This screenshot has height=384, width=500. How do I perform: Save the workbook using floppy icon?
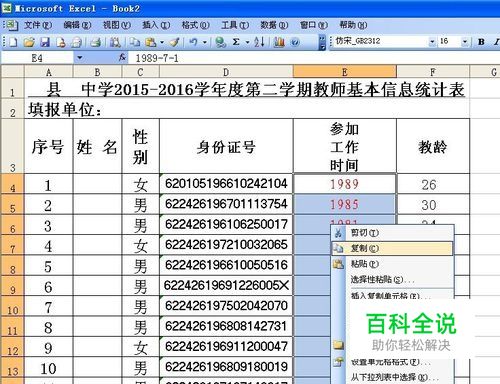pos(45,42)
